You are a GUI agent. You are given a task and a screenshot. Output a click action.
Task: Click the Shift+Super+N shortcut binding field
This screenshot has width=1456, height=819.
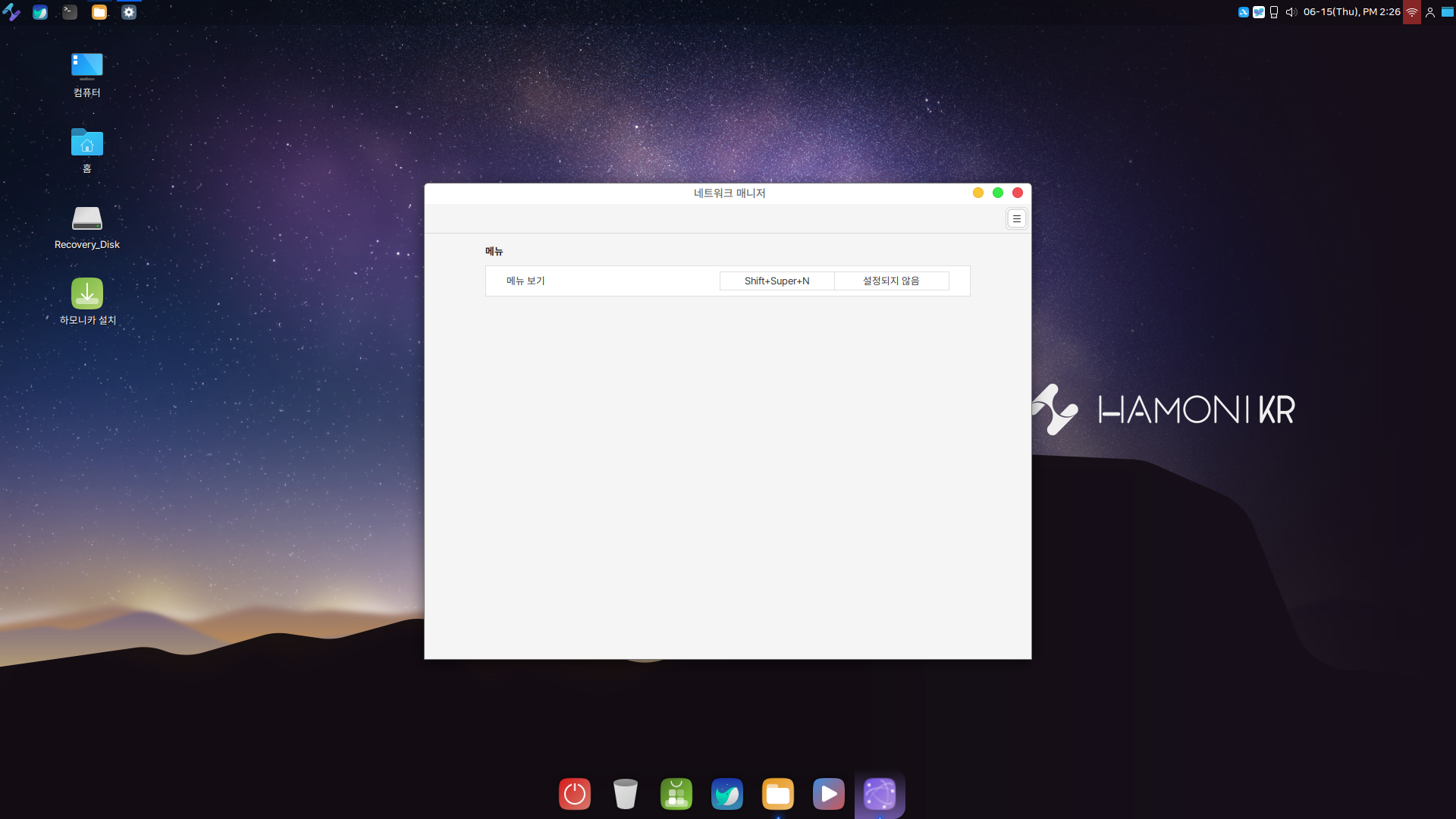pyautogui.click(x=777, y=281)
